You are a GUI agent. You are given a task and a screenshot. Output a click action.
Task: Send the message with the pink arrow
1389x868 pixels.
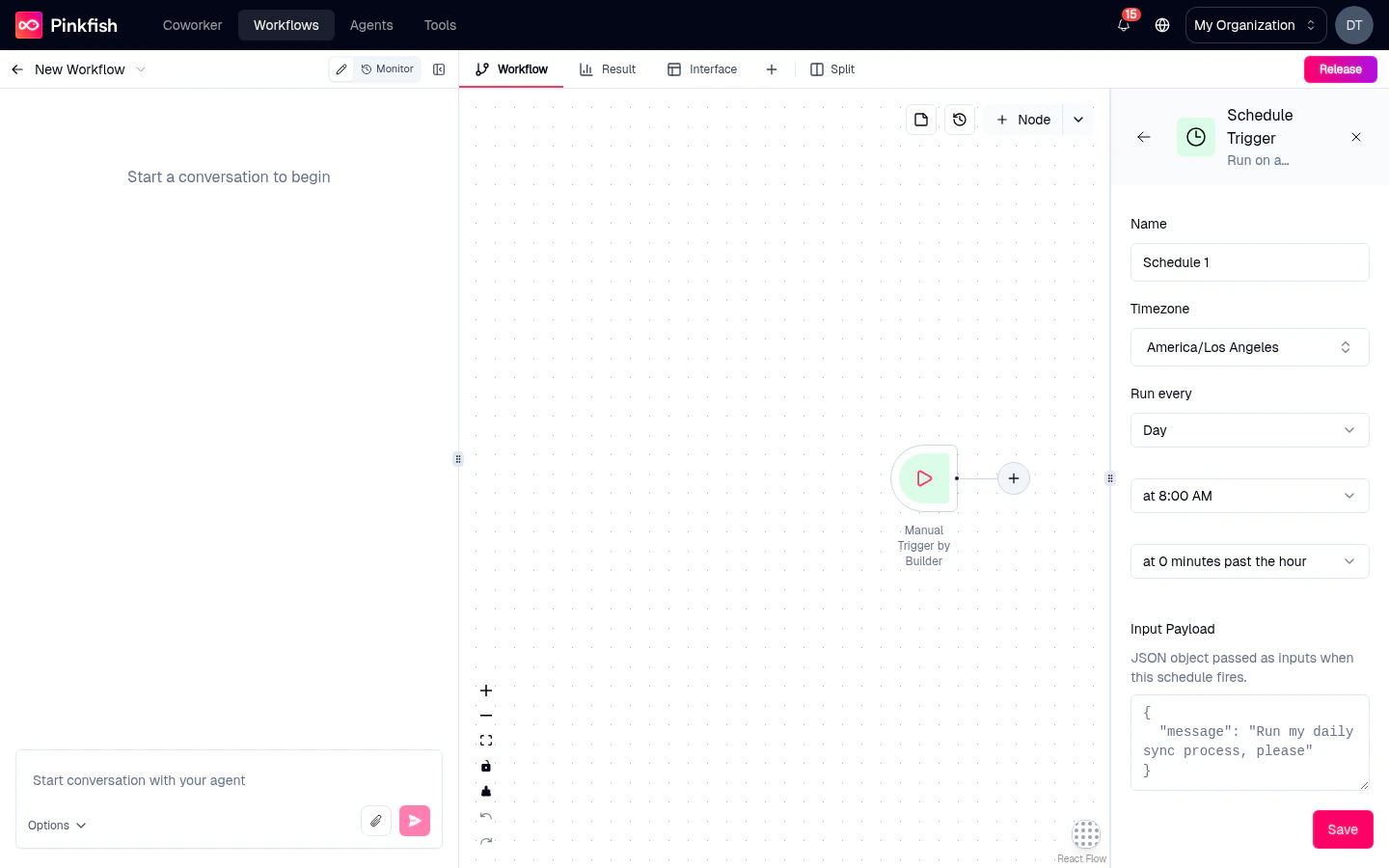(x=415, y=820)
